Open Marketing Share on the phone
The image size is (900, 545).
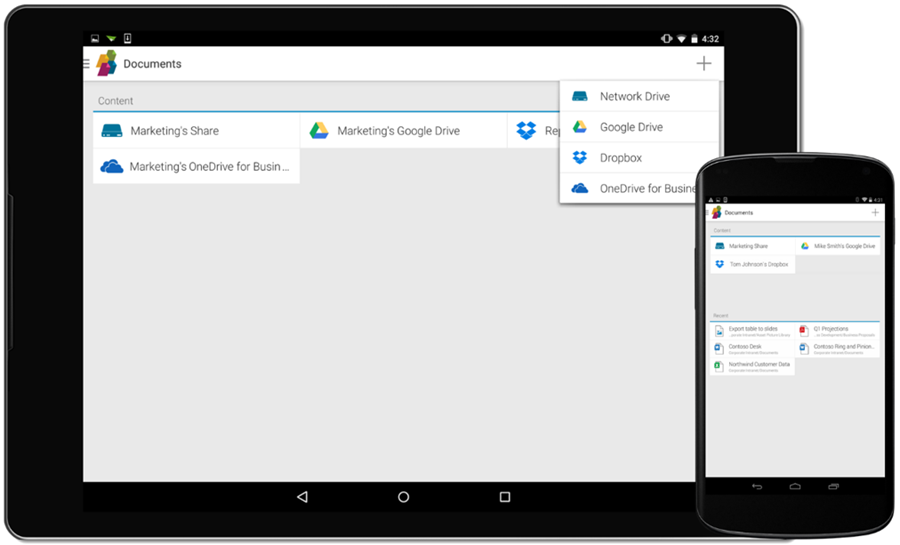(x=752, y=246)
